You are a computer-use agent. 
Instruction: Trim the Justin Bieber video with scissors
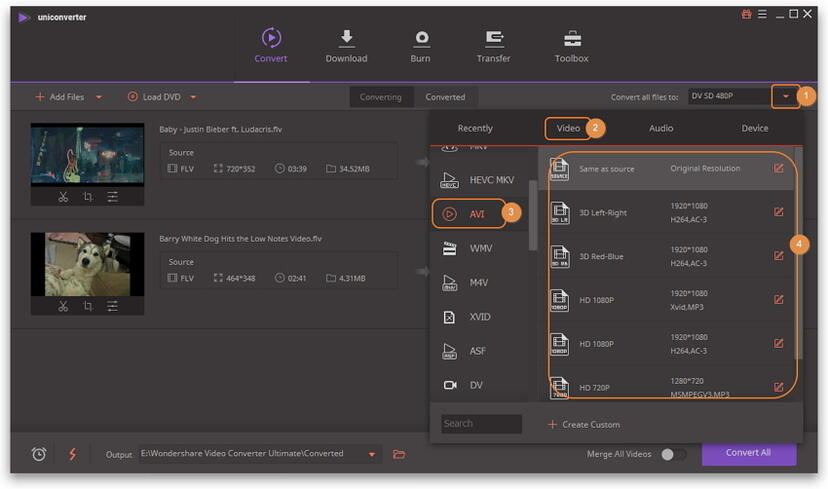[x=63, y=197]
